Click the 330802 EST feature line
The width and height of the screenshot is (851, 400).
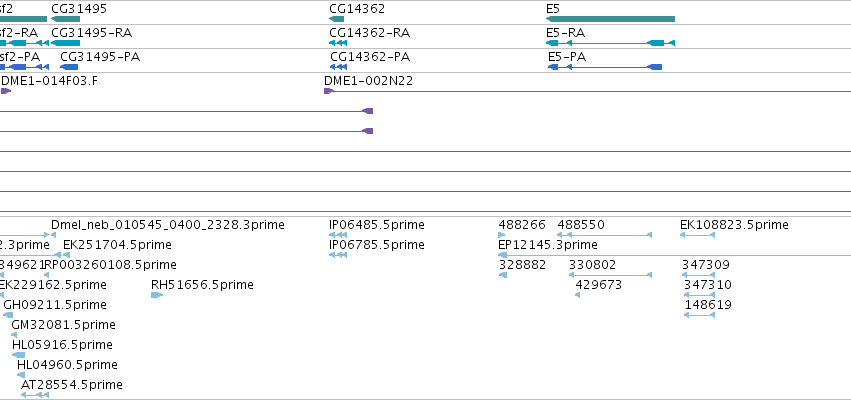pos(610,275)
